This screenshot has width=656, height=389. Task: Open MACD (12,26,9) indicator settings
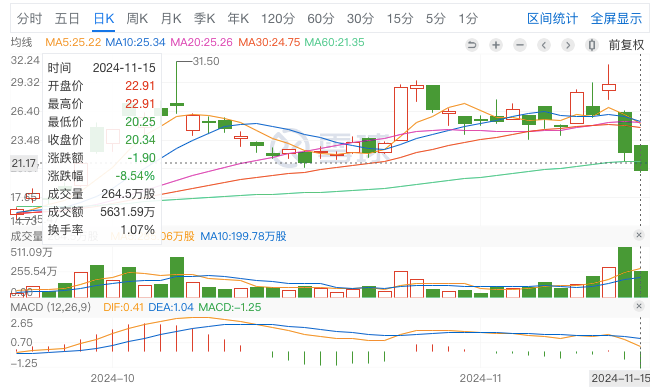coord(51,307)
